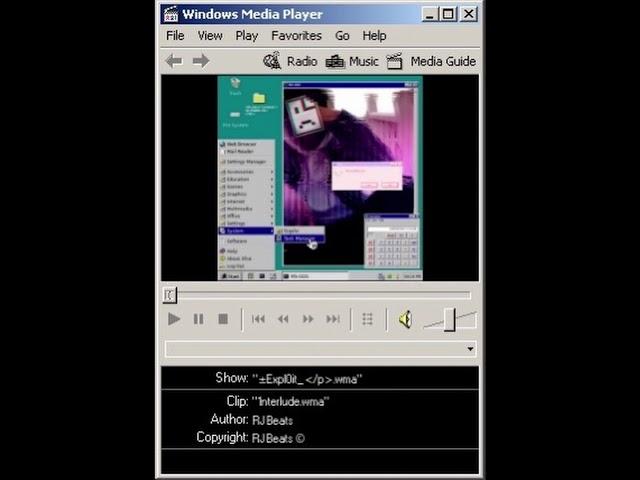Skip to the next track

pos(333,319)
